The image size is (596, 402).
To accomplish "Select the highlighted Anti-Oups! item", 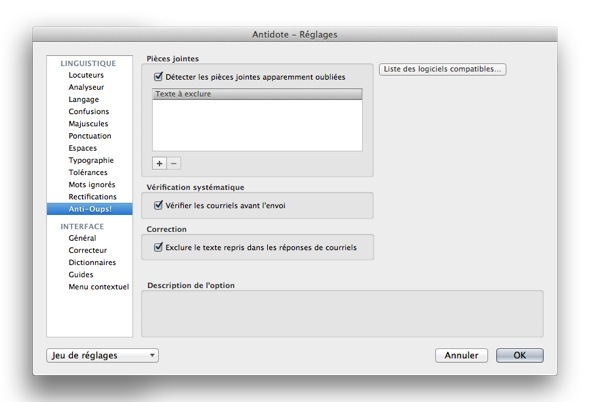I will (x=90, y=209).
